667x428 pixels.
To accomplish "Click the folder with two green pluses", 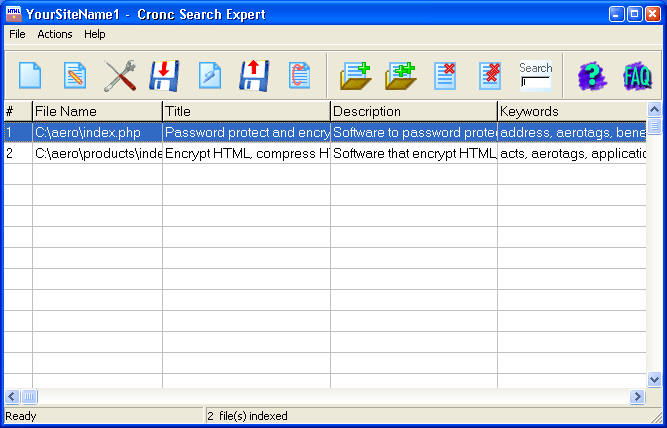I will point(401,75).
